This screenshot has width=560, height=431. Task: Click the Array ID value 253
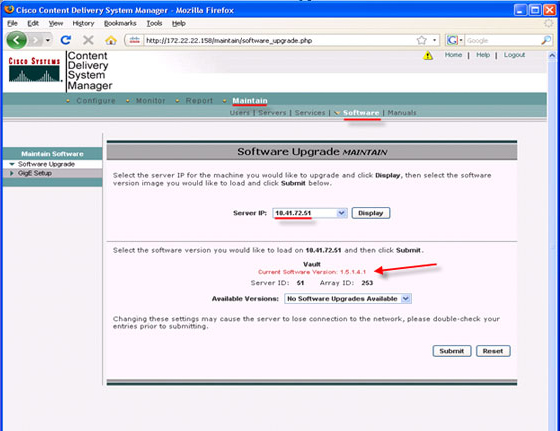point(367,283)
